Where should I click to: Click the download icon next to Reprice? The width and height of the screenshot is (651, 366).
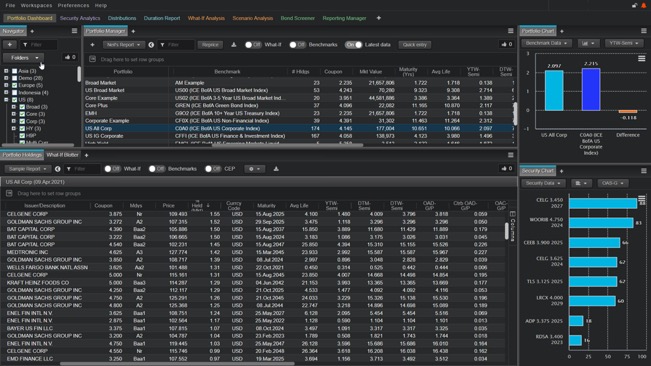click(234, 45)
